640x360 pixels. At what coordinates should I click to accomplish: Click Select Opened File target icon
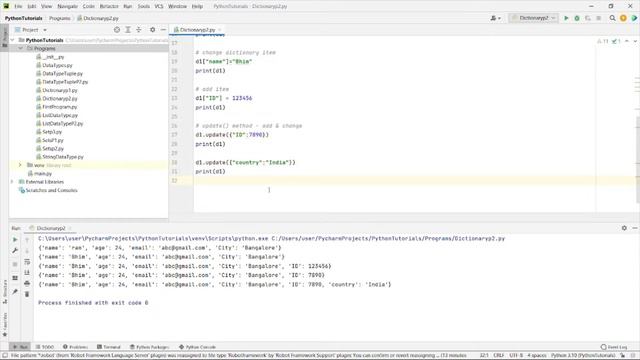117,30
